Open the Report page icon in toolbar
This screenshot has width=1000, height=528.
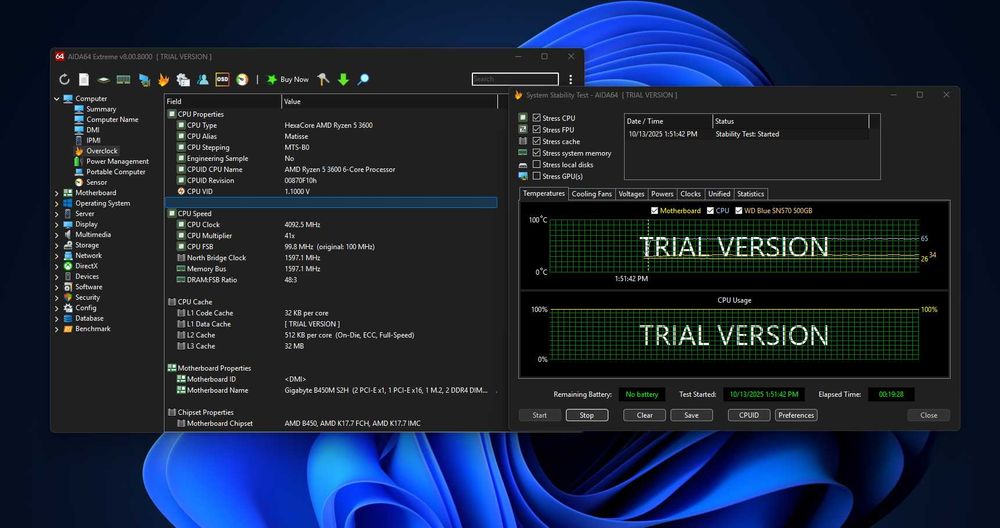[84, 79]
